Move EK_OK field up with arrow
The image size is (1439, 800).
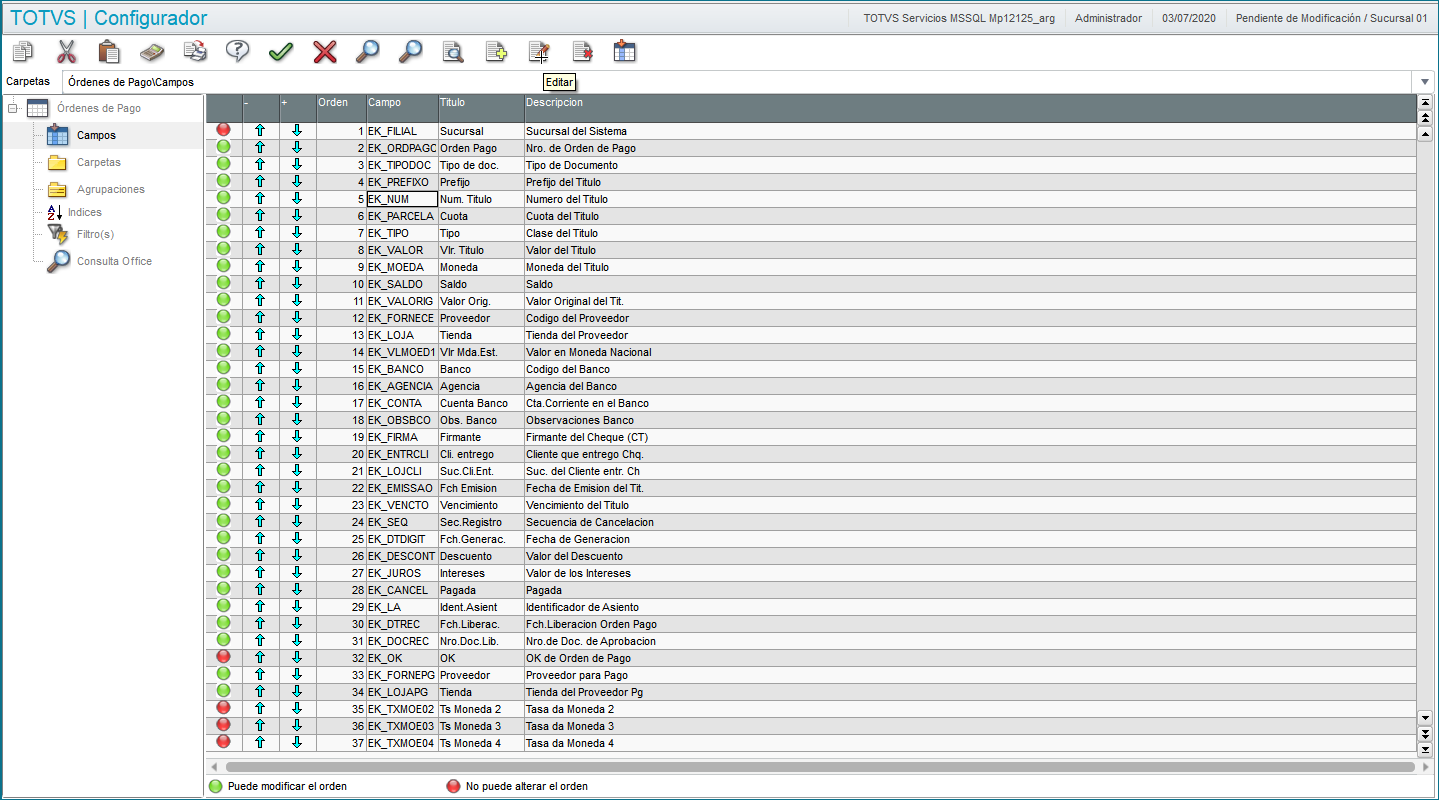coord(260,658)
